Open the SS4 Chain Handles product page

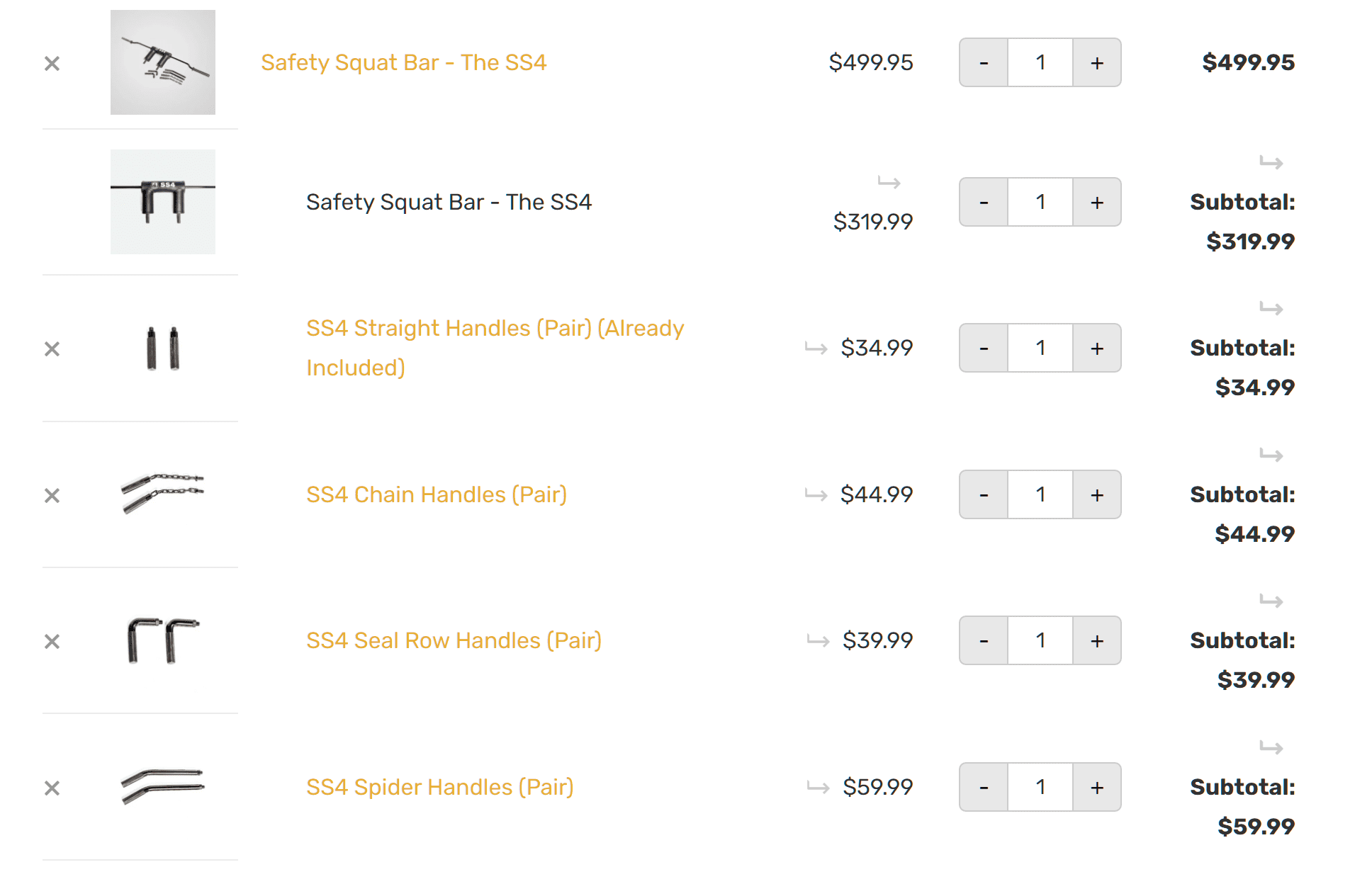point(437,494)
